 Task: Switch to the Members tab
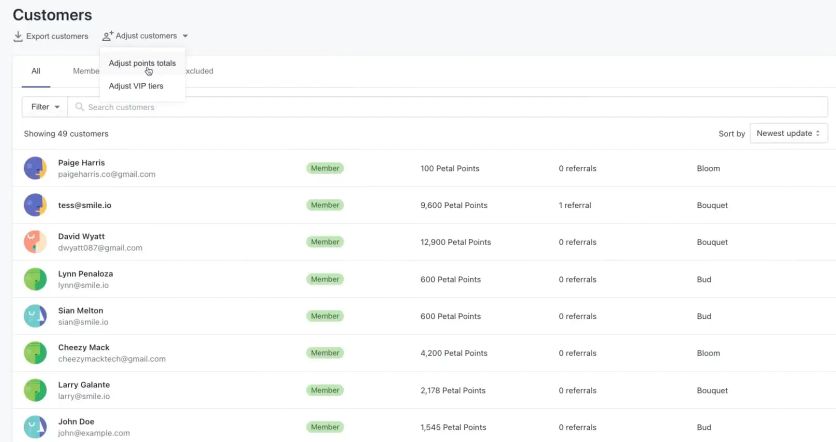(86, 71)
